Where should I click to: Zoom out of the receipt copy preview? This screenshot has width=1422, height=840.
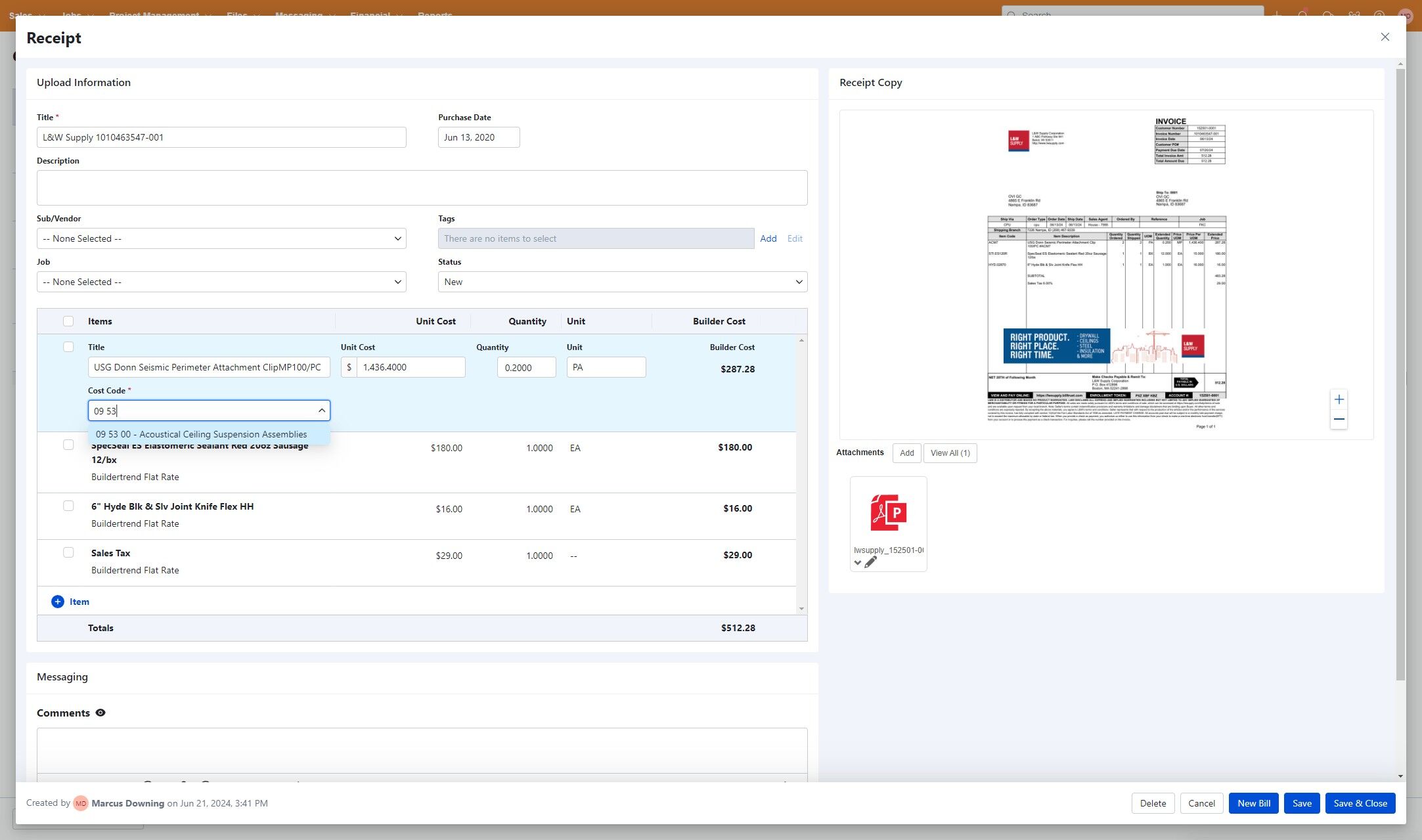pos(1339,420)
